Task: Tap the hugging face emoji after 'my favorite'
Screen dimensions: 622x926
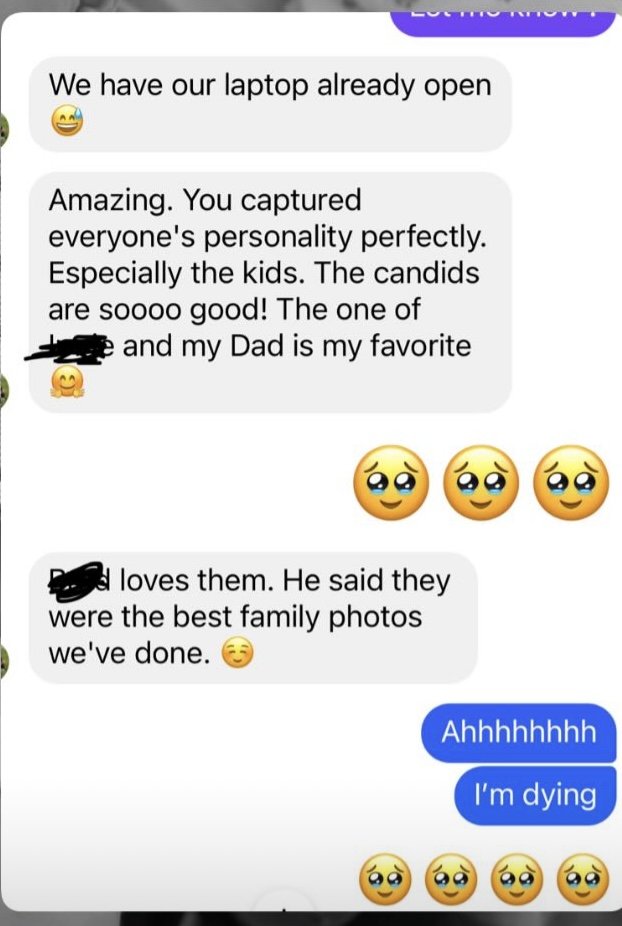Action: tap(67, 381)
